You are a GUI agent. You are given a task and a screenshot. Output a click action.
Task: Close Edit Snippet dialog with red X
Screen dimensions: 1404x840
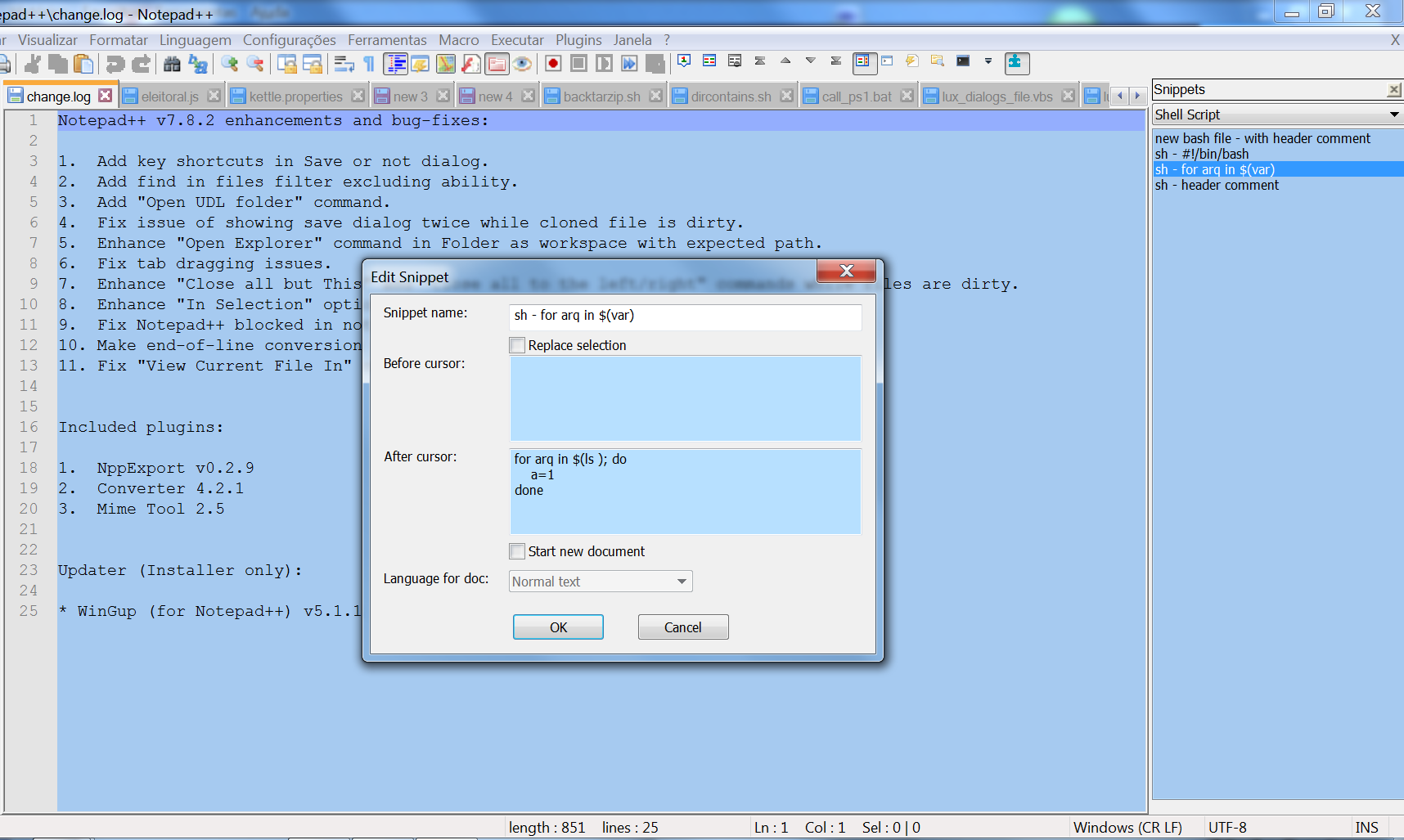coord(847,271)
